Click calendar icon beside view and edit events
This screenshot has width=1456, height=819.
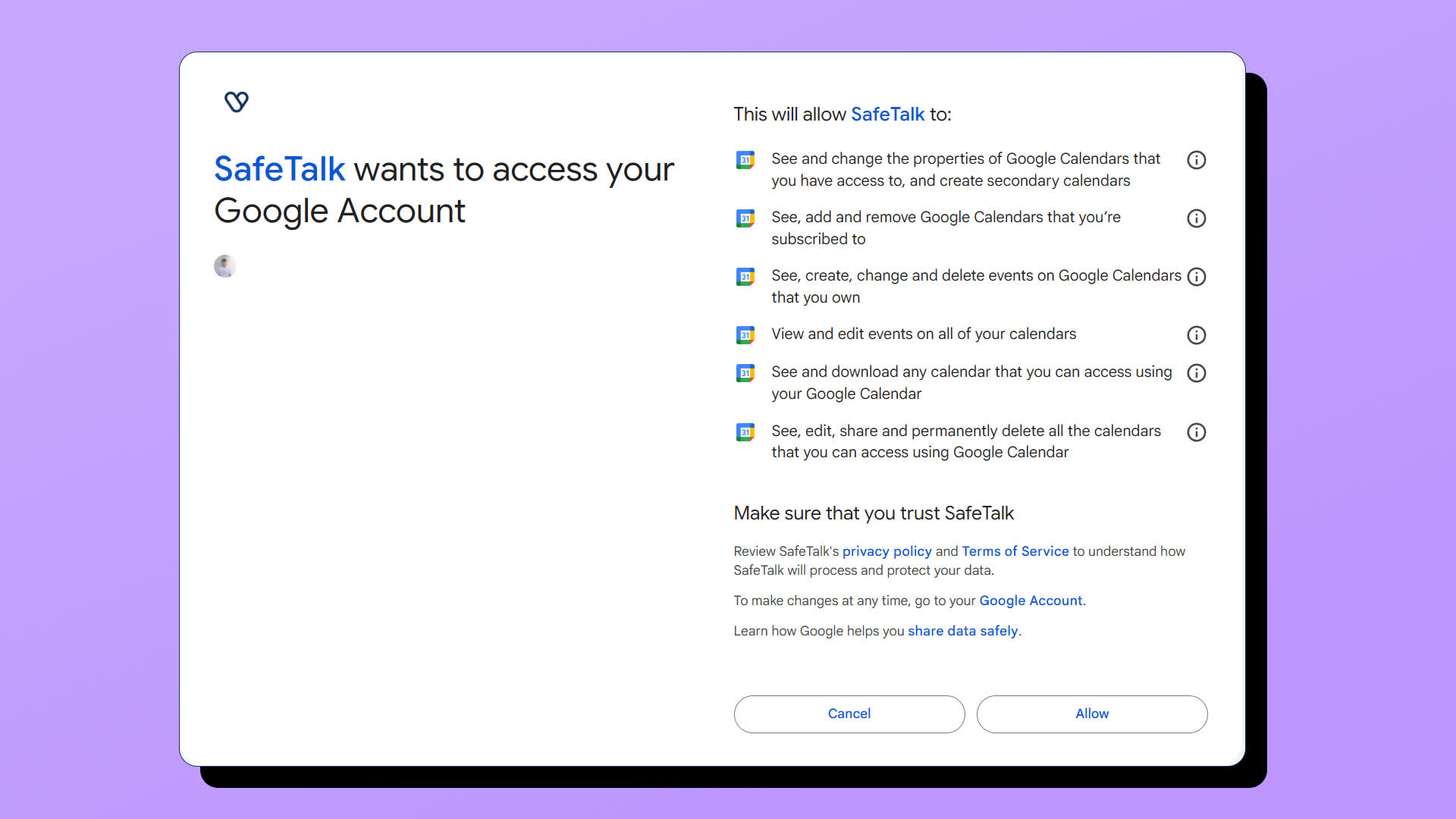click(745, 335)
